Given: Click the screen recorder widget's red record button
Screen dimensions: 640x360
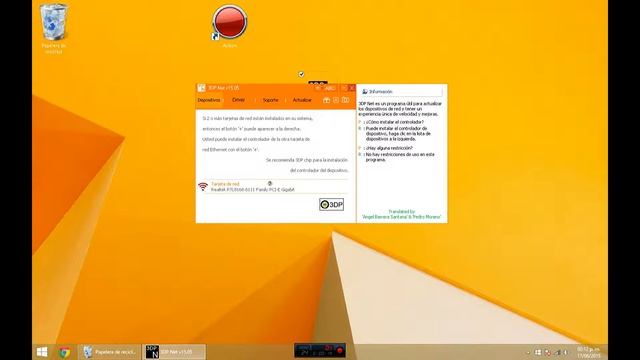Looking at the screenshot, I should coord(340,351).
